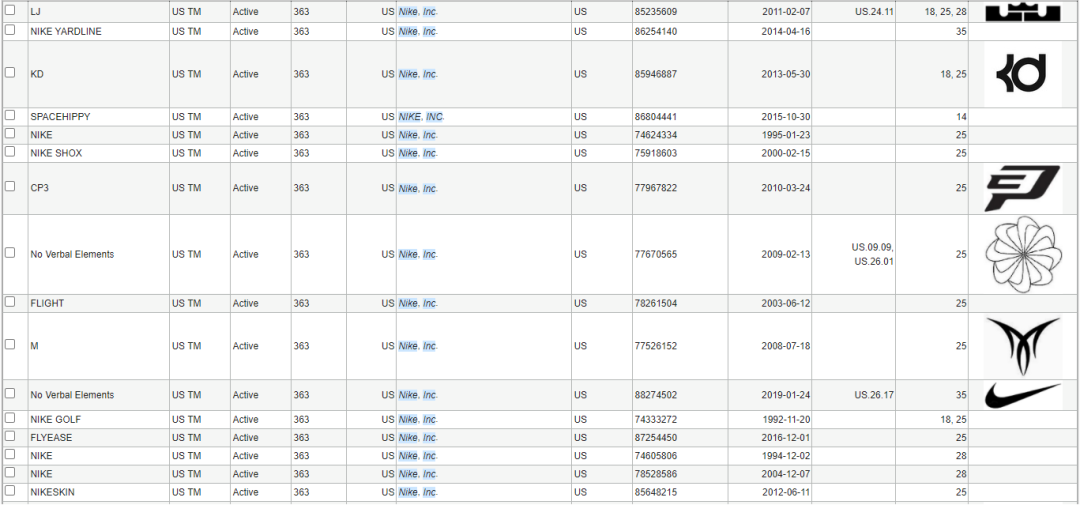The image size is (1080, 505).
Task: Click the KD logo image
Action: (1022, 74)
